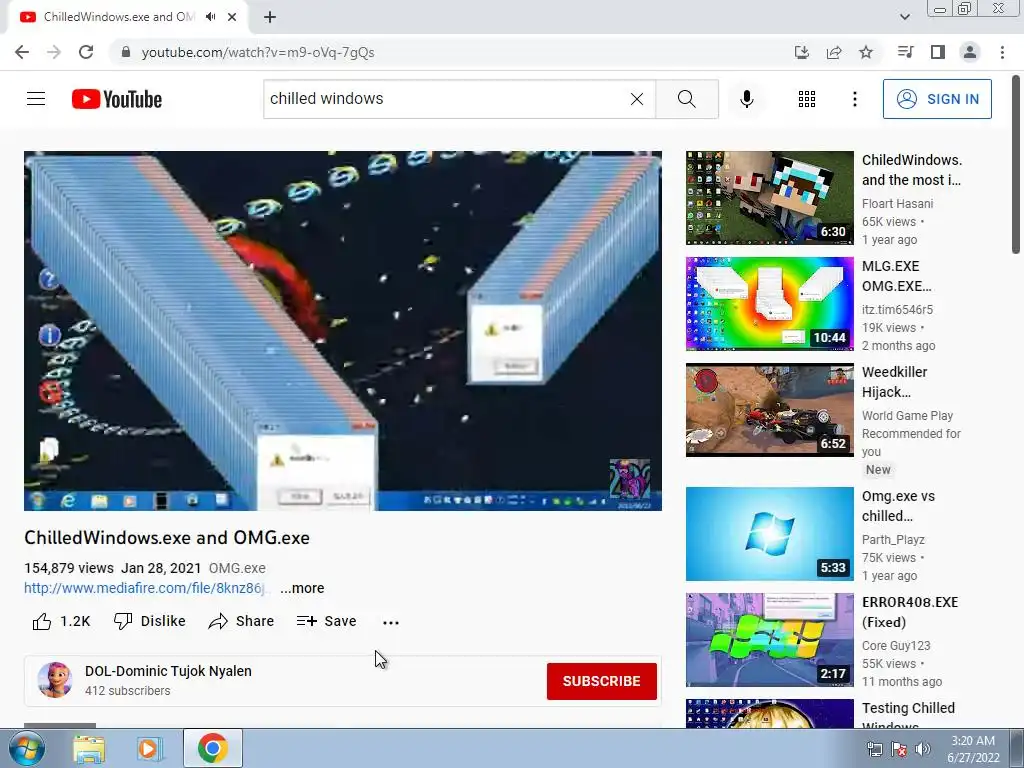This screenshot has height=768, width=1024.
Task: Open DOL-Dominic Tujok Nyalen channel avatar
Action: click(x=55, y=680)
